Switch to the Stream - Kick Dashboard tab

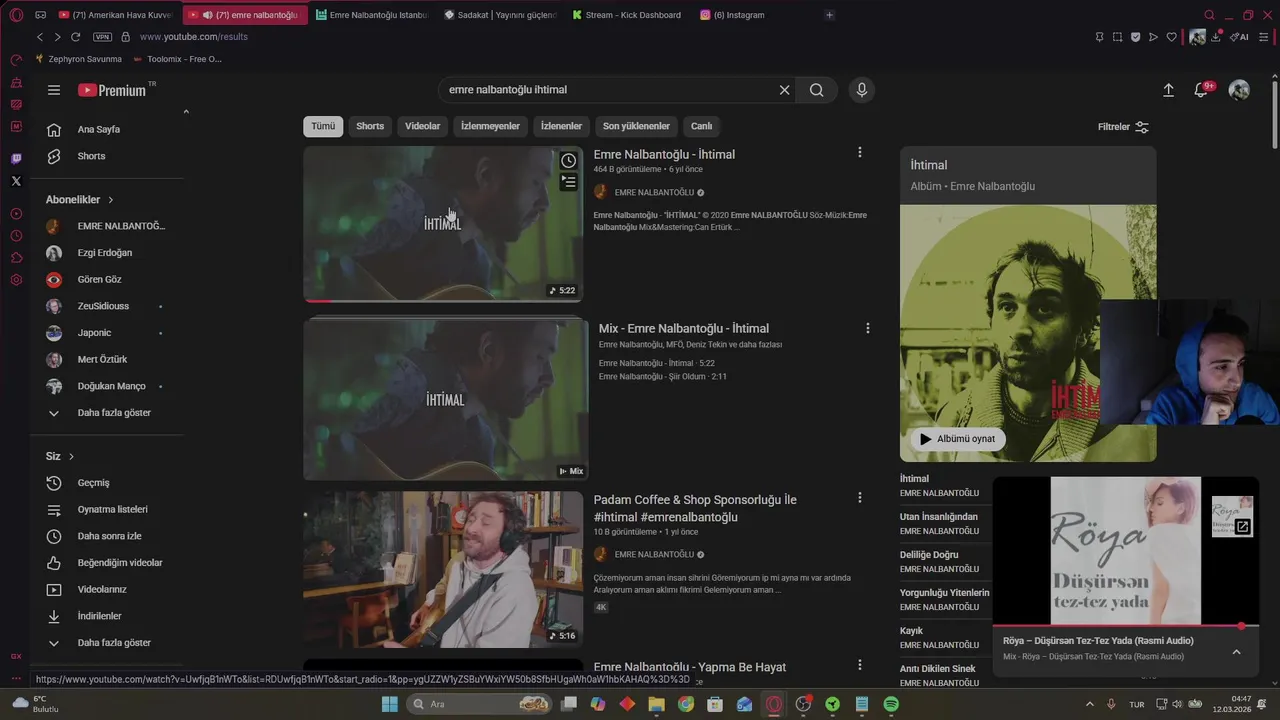pyautogui.click(x=625, y=15)
